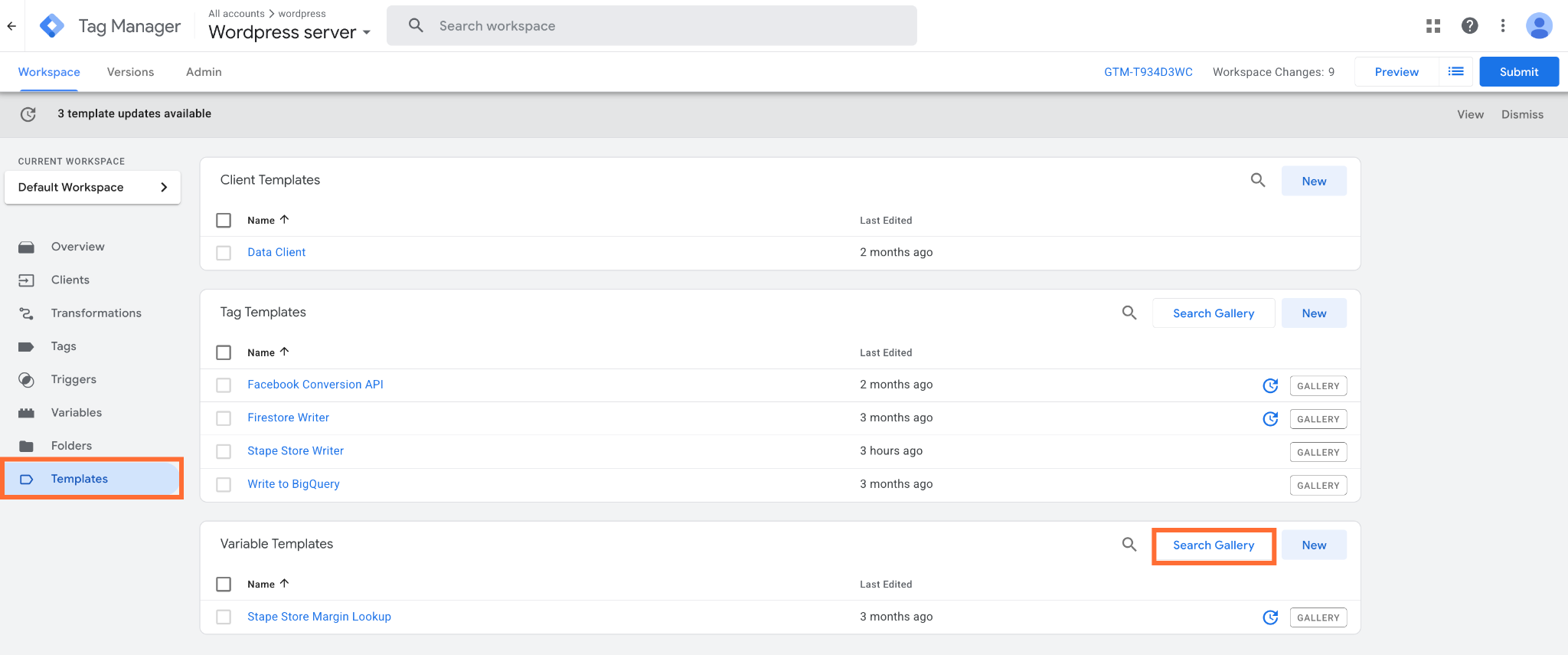Open the account avatar menu
The image size is (1568, 655).
pyautogui.click(x=1539, y=26)
